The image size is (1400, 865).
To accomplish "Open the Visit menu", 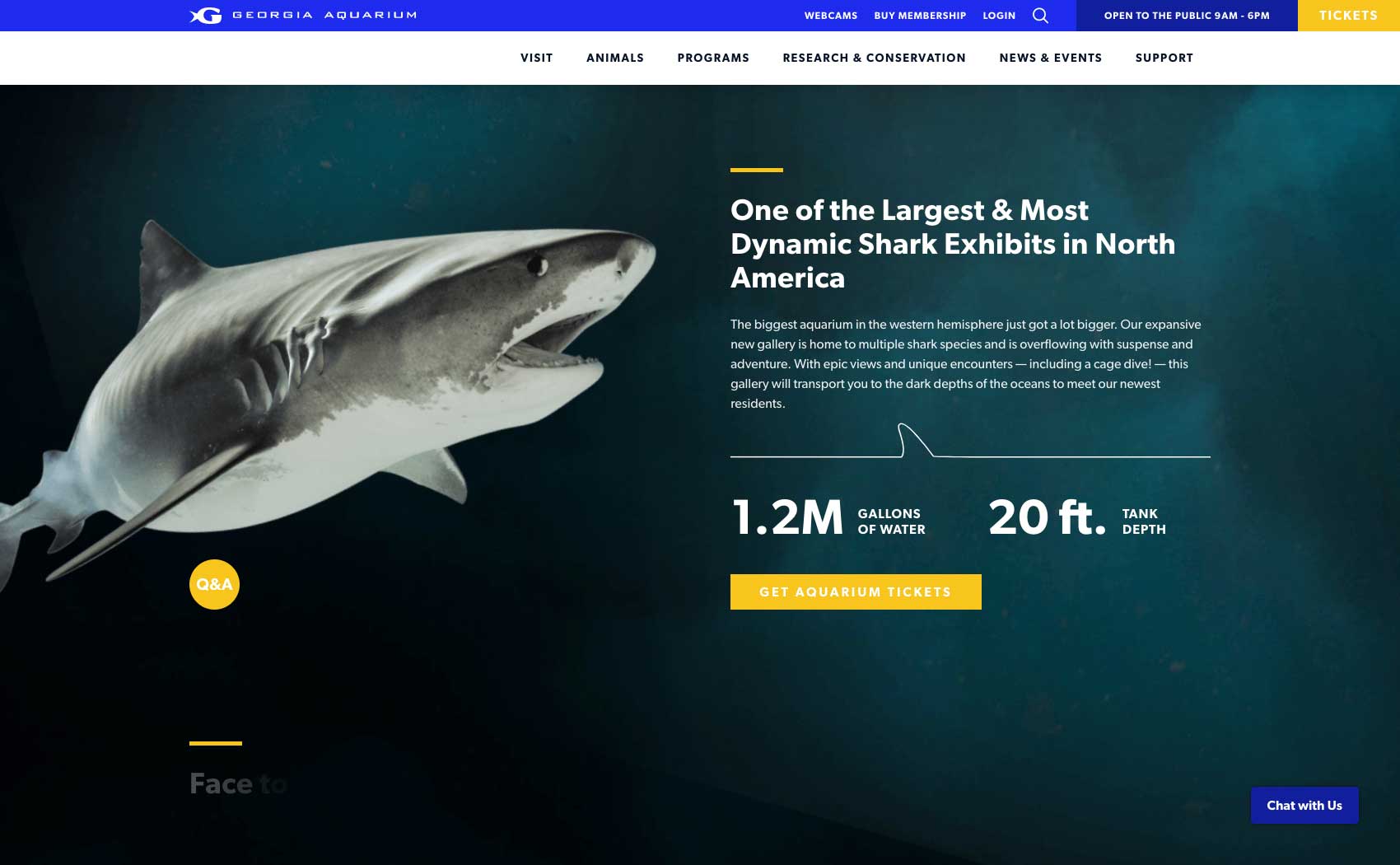I will click(536, 58).
